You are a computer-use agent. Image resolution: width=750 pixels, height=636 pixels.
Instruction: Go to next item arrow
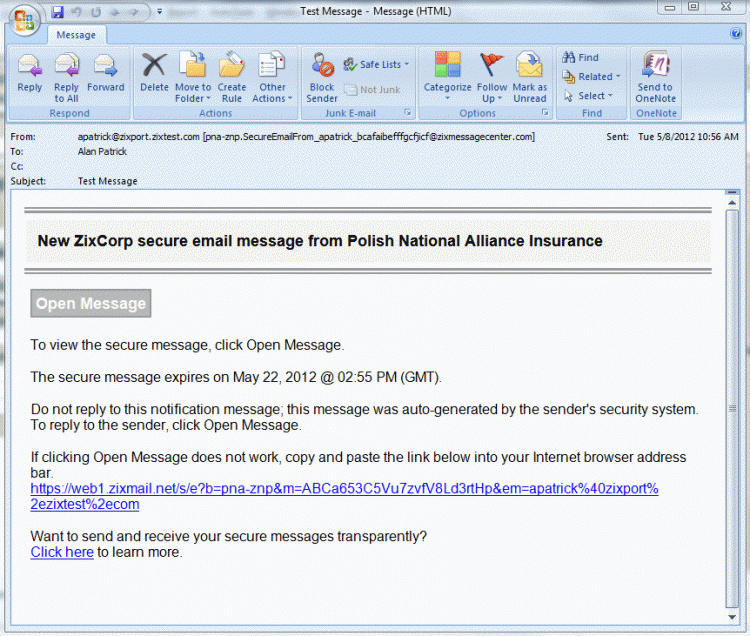point(134,12)
